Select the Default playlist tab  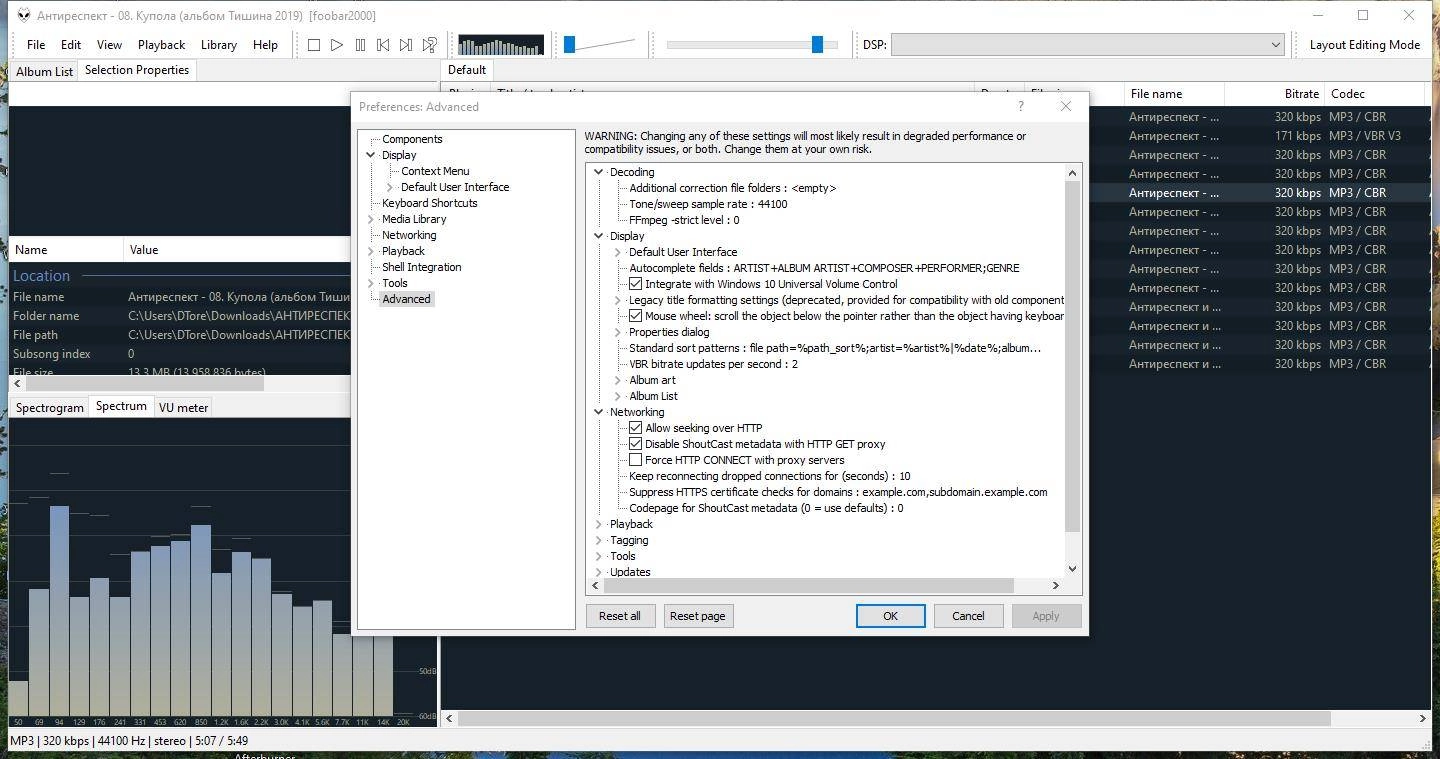click(467, 70)
